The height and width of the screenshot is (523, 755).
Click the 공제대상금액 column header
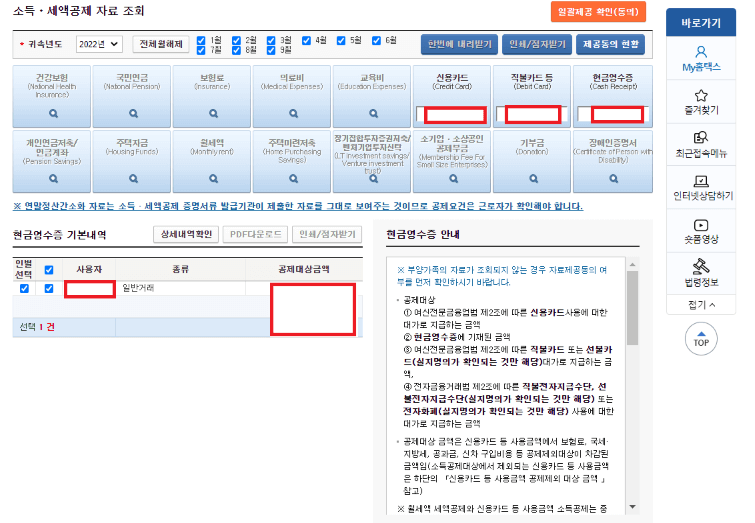pos(303,269)
